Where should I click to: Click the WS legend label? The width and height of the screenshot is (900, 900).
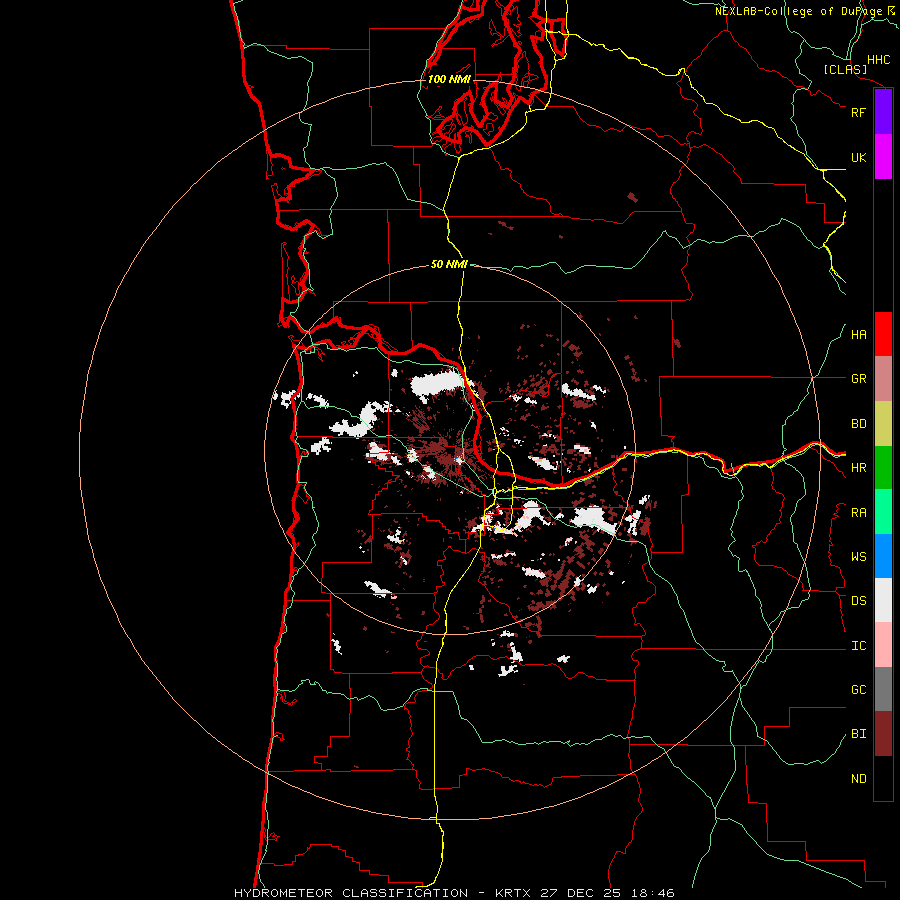tap(858, 556)
